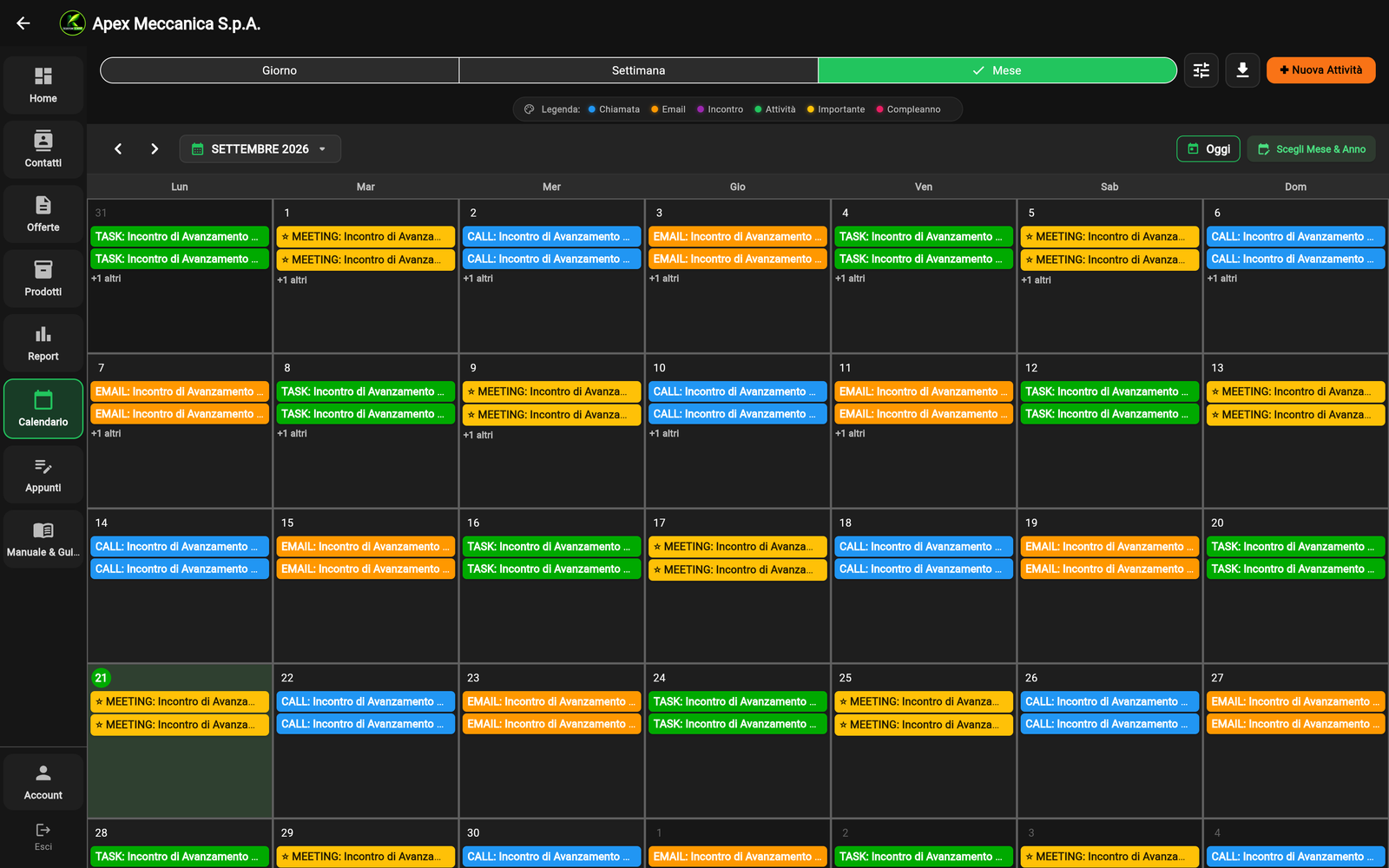Select the highlighted day number 21
This screenshot has height=868, width=1389.
pyautogui.click(x=102, y=678)
